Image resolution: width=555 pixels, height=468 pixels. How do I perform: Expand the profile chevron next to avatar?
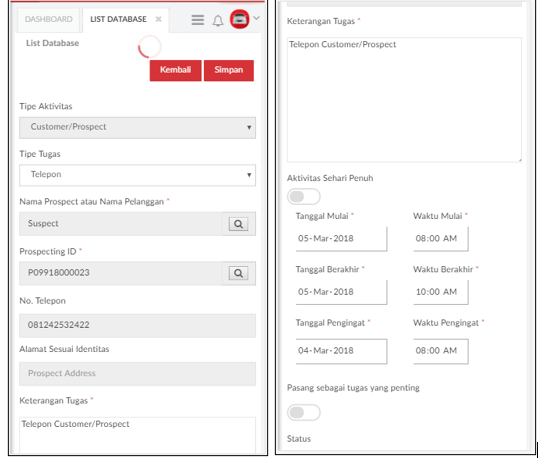pos(256,18)
